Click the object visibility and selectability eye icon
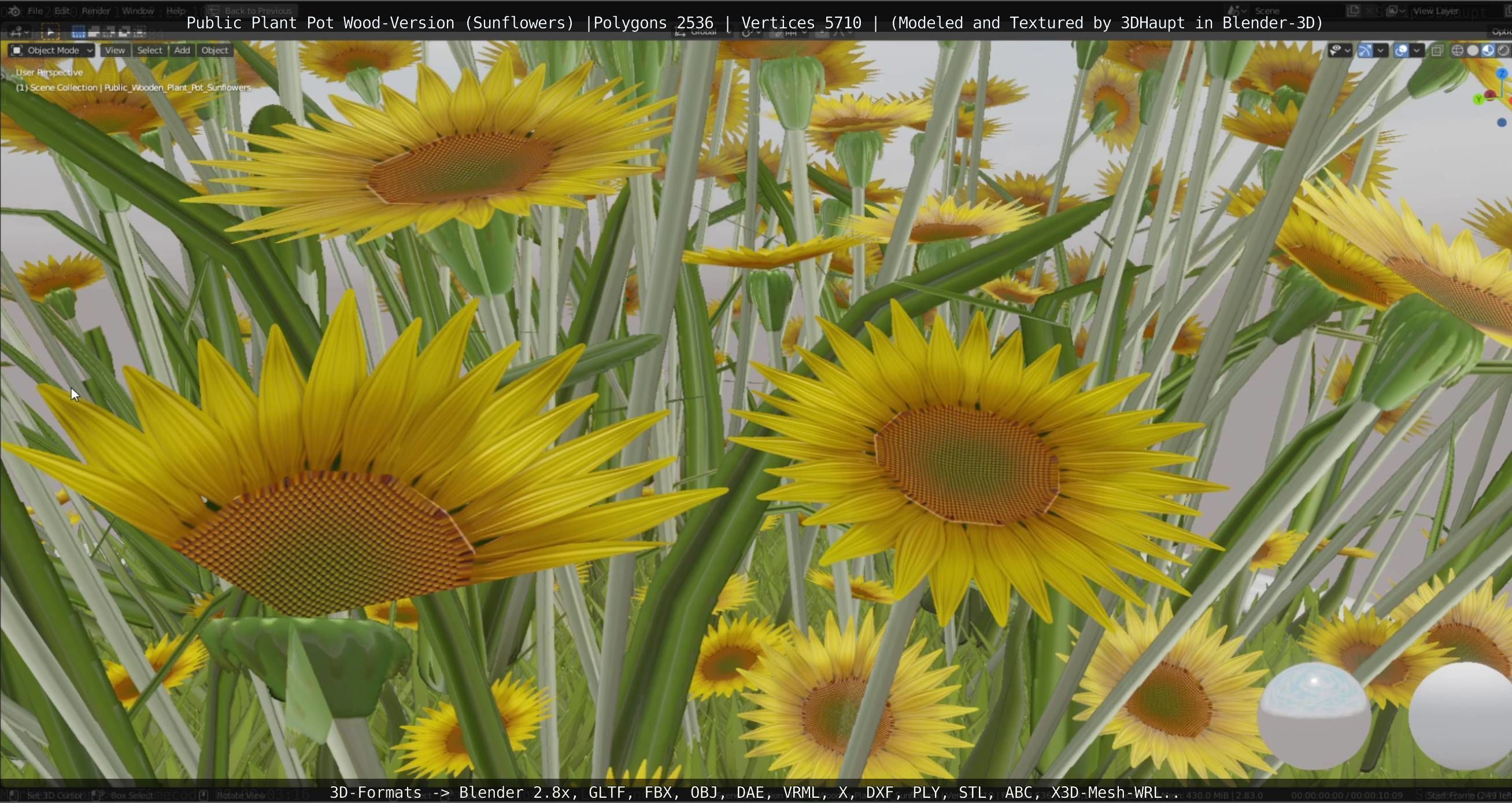The width and height of the screenshot is (1512, 803). point(1336,50)
